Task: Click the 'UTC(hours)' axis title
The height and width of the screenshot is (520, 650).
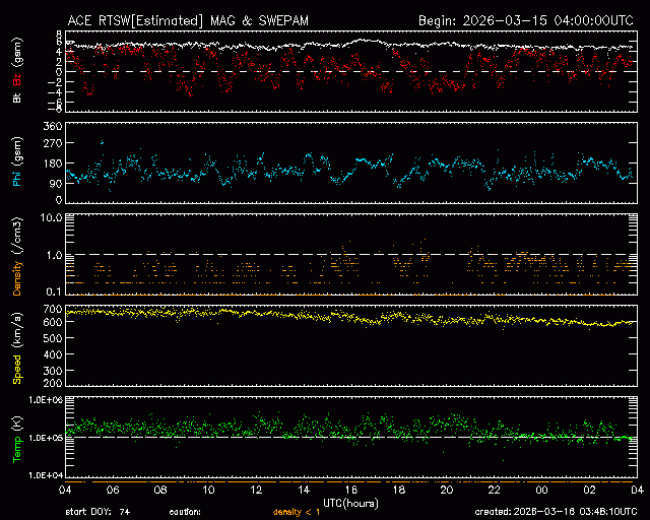Action: tap(351, 503)
